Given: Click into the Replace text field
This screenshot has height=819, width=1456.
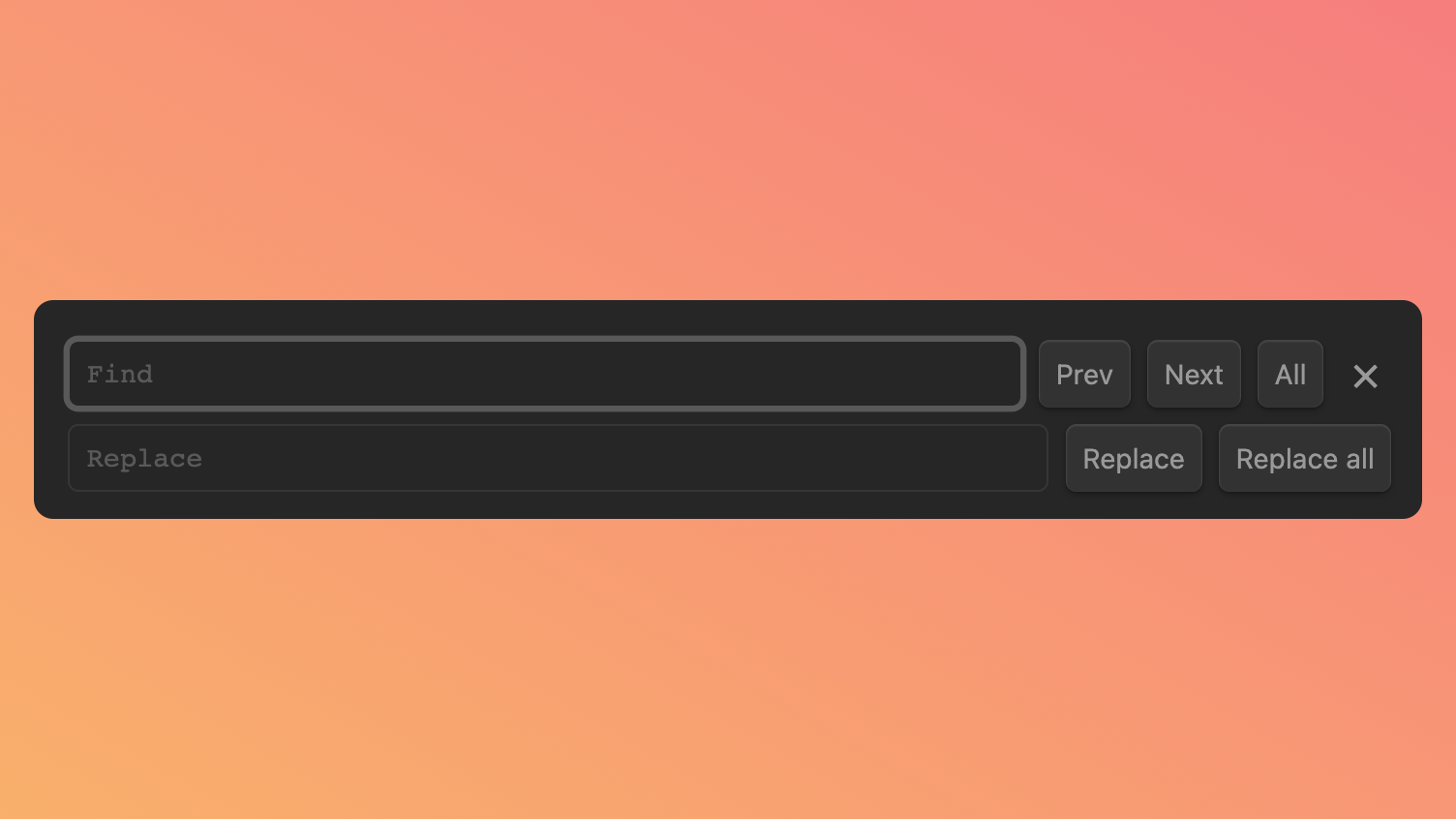Looking at the screenshot, I should click(x=558, y=458).
